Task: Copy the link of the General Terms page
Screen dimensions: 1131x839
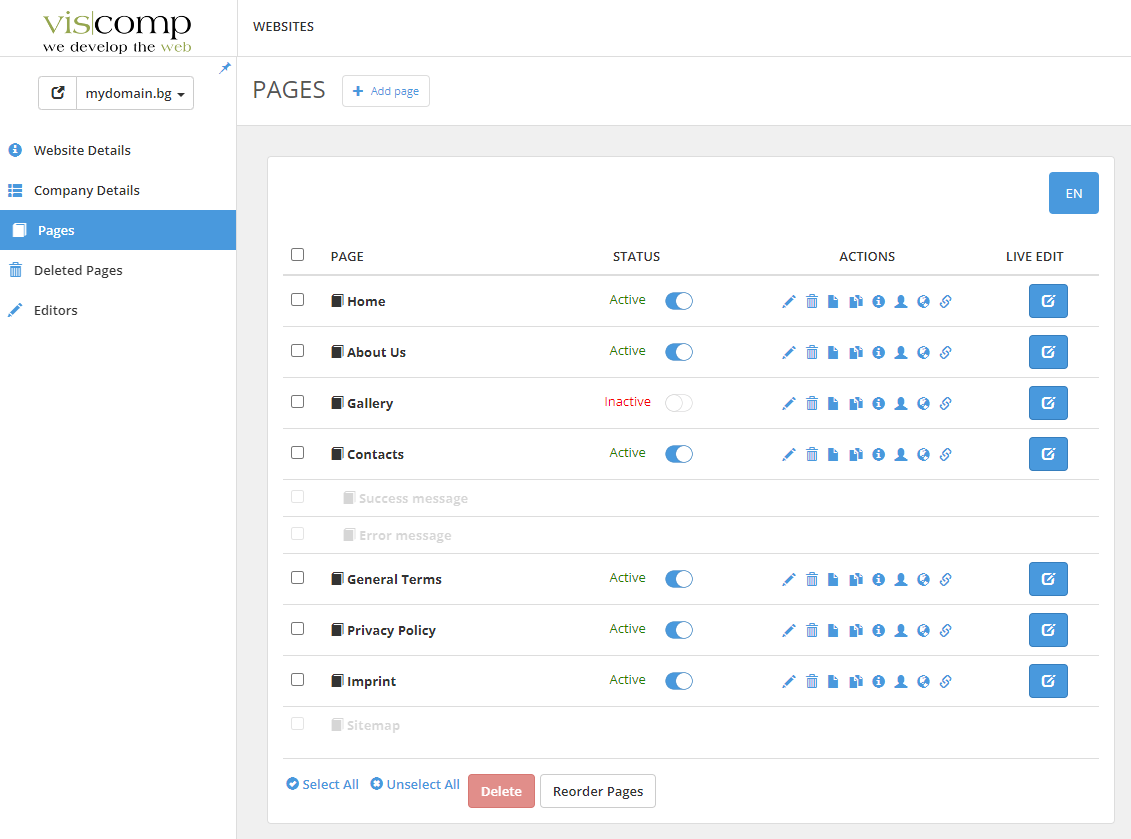Action: [944, 578]
